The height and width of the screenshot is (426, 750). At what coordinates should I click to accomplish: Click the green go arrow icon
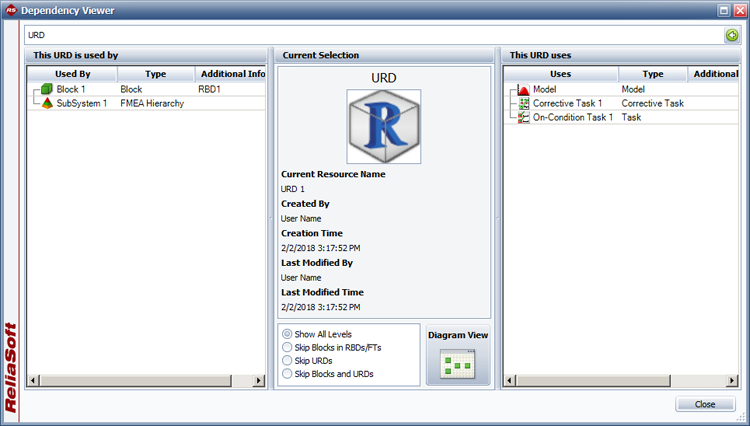coord(732,35)
